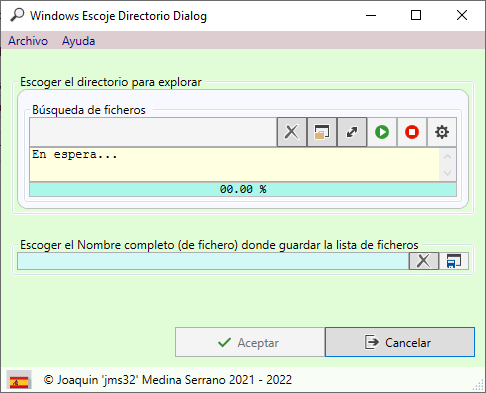Grab the window resize grip corner

pos(479,385)
